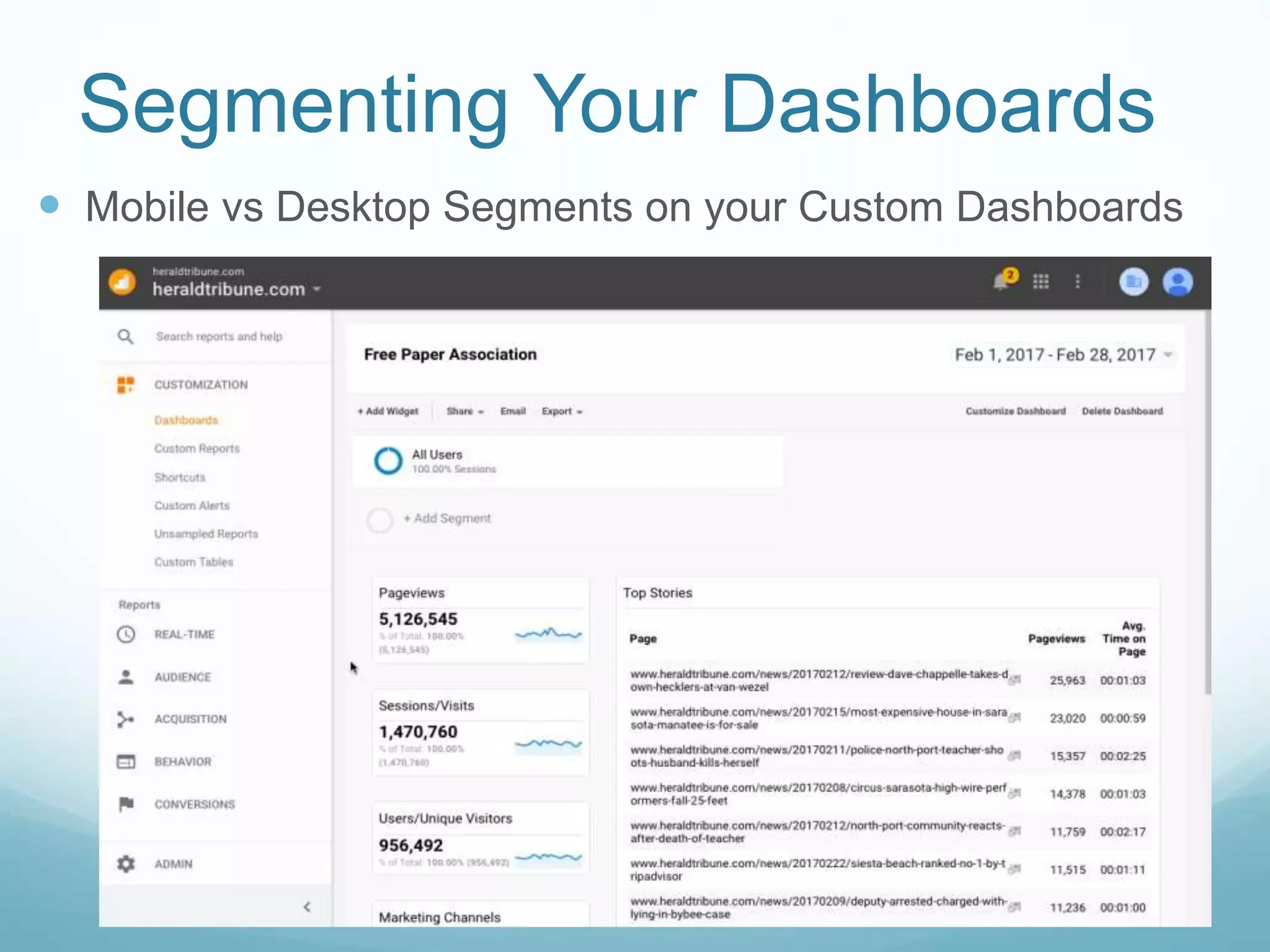Open Shortcuts in sidebar
This screenshot has width=1270, height=952.
180,477
